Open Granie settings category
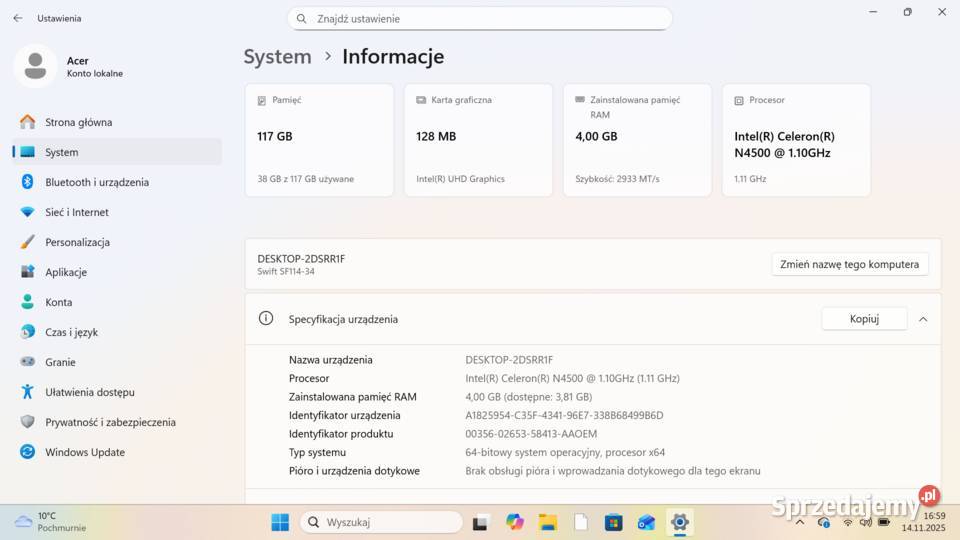The image size is (960, 540). click(60, 362)
